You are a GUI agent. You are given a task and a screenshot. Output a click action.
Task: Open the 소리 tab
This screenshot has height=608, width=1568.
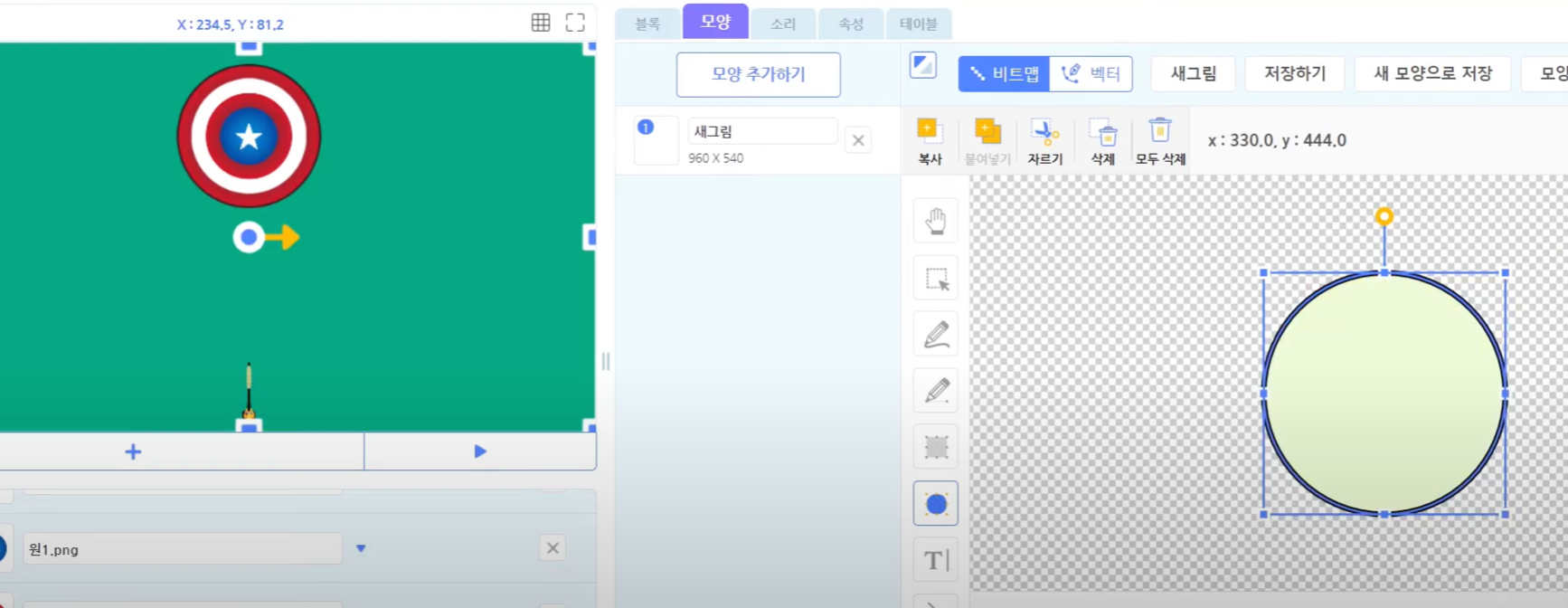pyautogui.click(x=783, y=24)
